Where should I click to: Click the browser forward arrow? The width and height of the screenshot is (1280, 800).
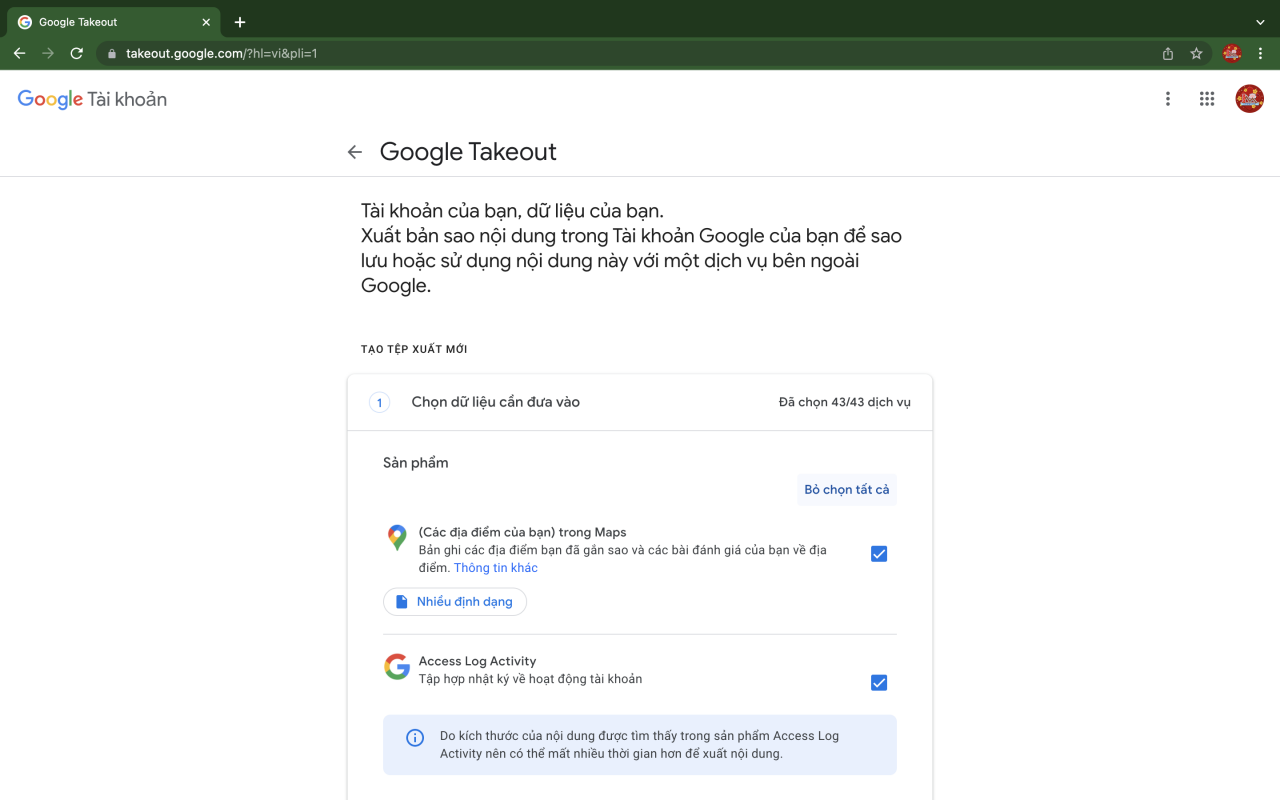click(x=48, y=53)
